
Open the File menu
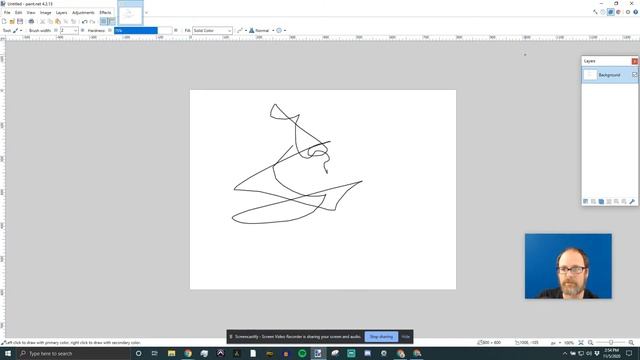[7, 13]
